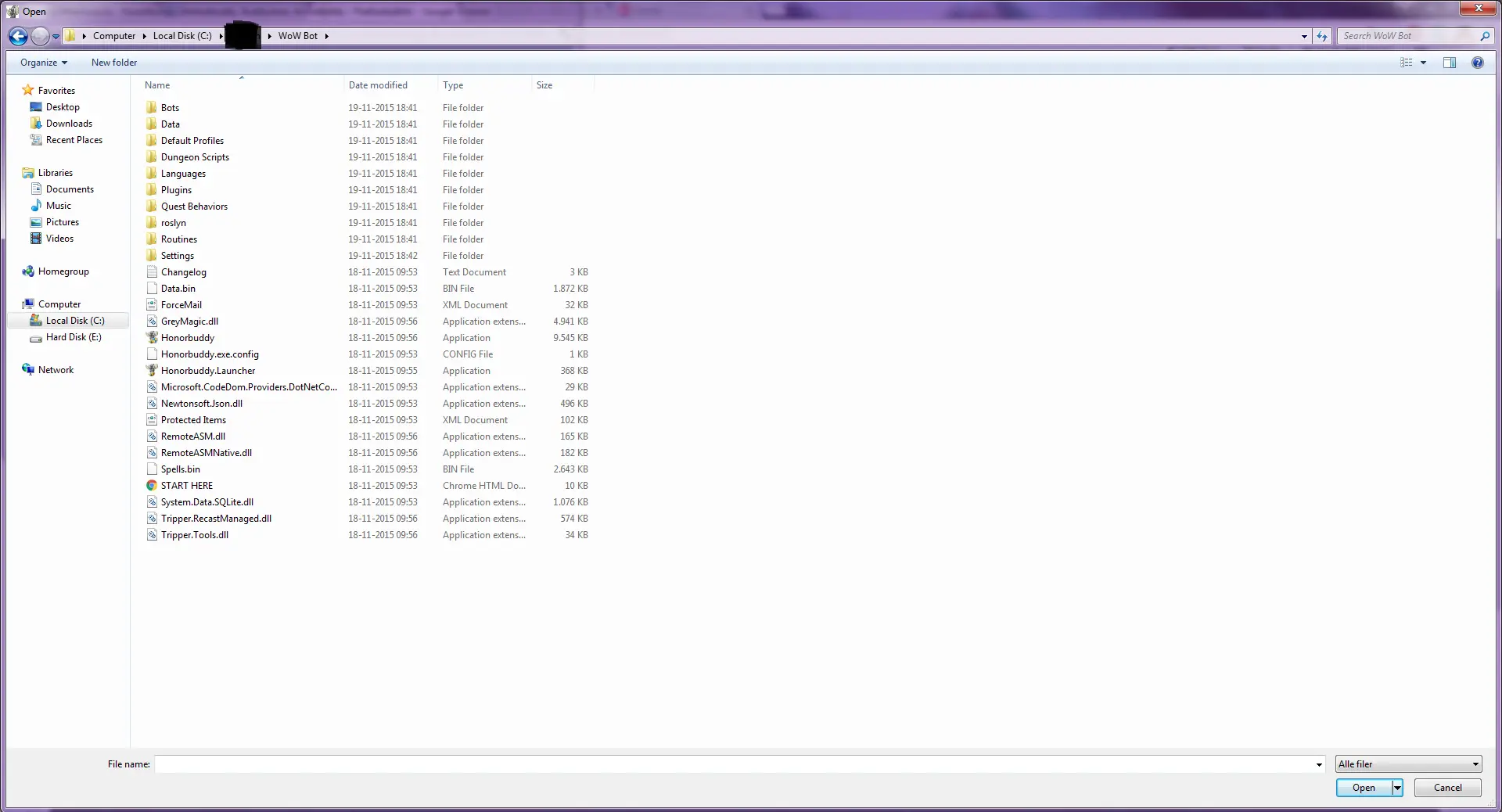The width and height of the screenshot is (1502, 812).
Task: Click the Help question mark icon
Action: coord(1478,63)
